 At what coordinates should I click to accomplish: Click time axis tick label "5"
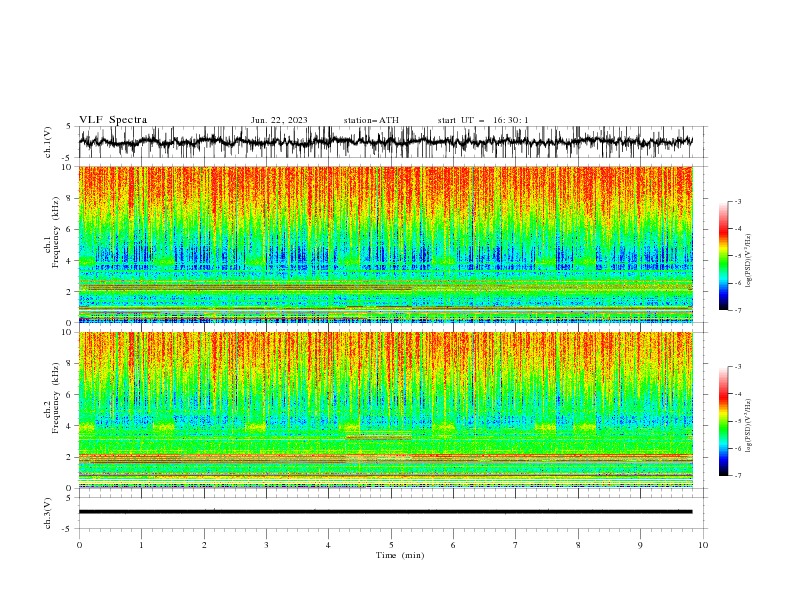coord(391,545)
